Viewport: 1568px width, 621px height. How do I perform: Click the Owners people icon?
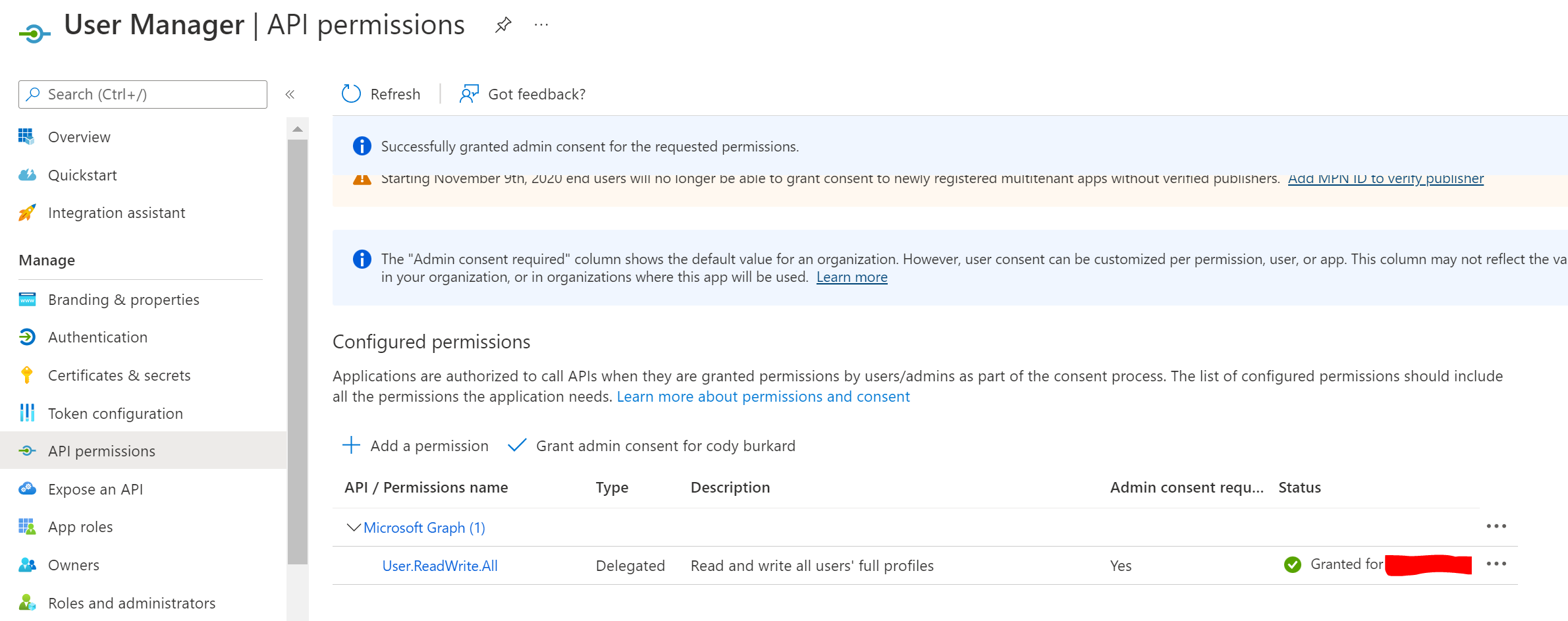coord(27,565)
